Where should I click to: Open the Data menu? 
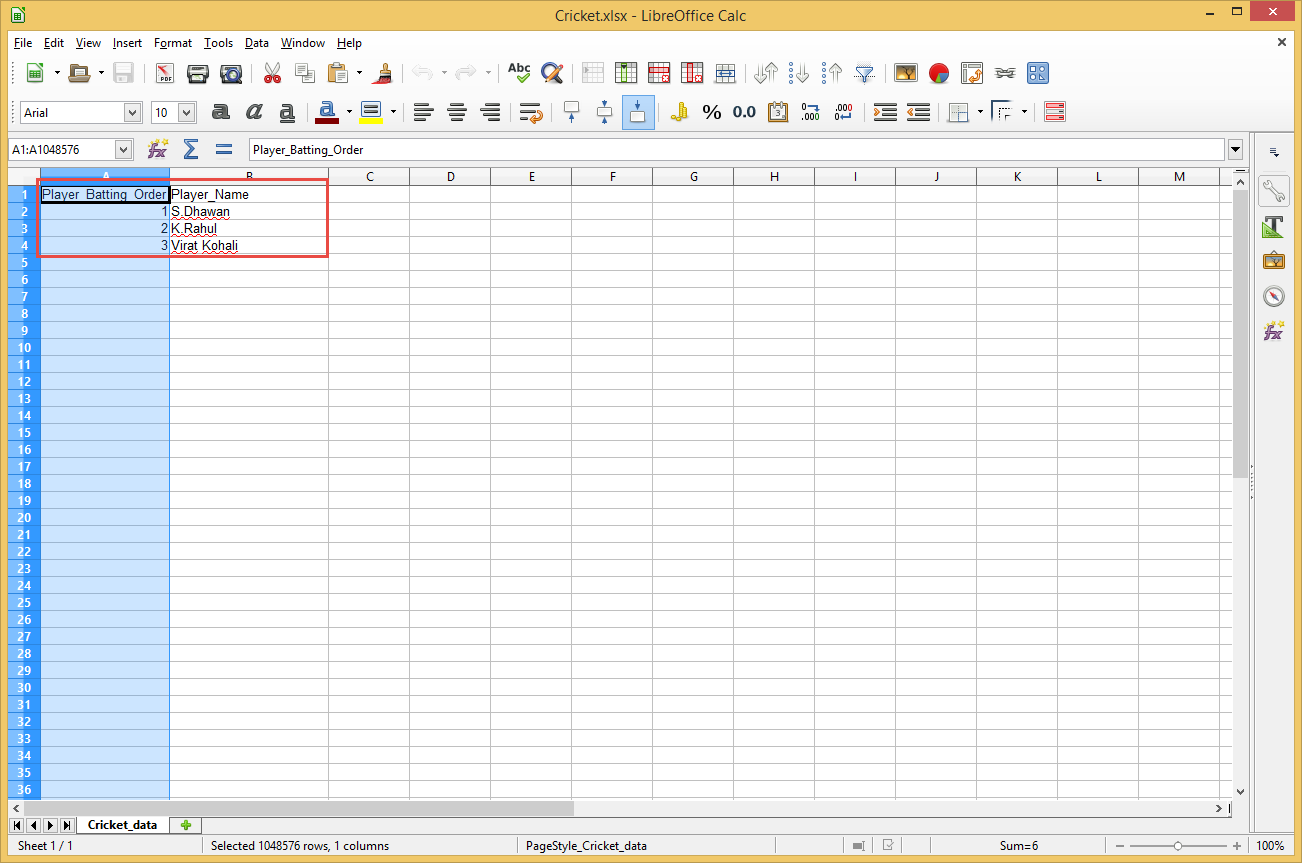click(257, 43)
